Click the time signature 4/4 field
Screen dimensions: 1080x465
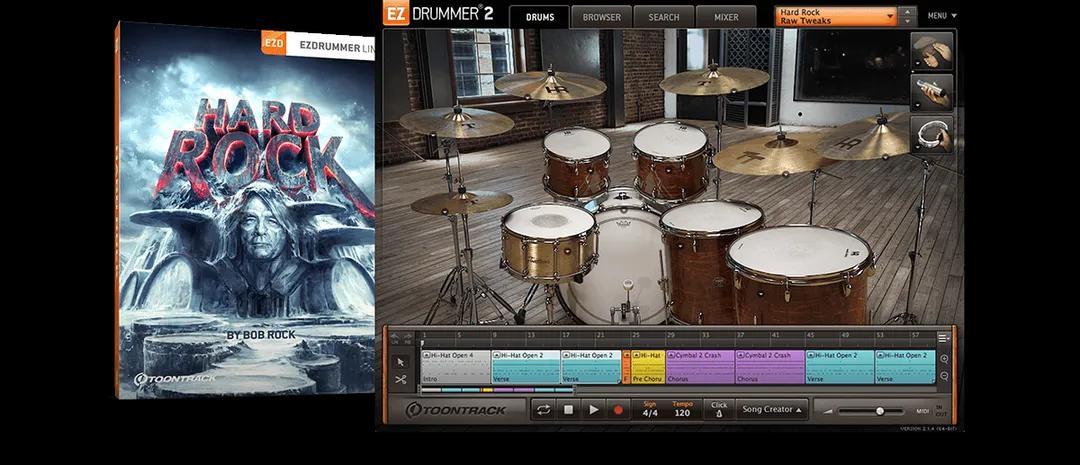(650, 409)
